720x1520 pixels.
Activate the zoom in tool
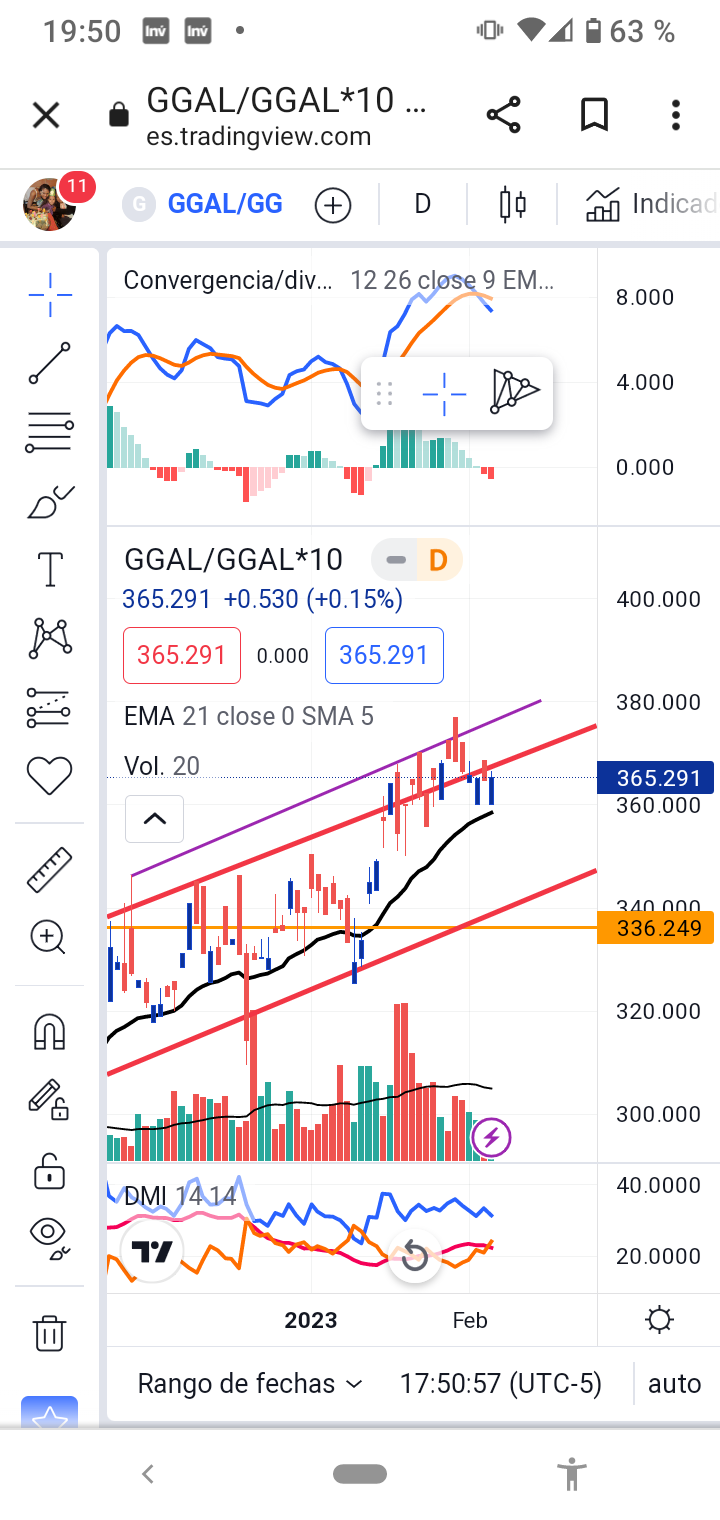[50, 938]
